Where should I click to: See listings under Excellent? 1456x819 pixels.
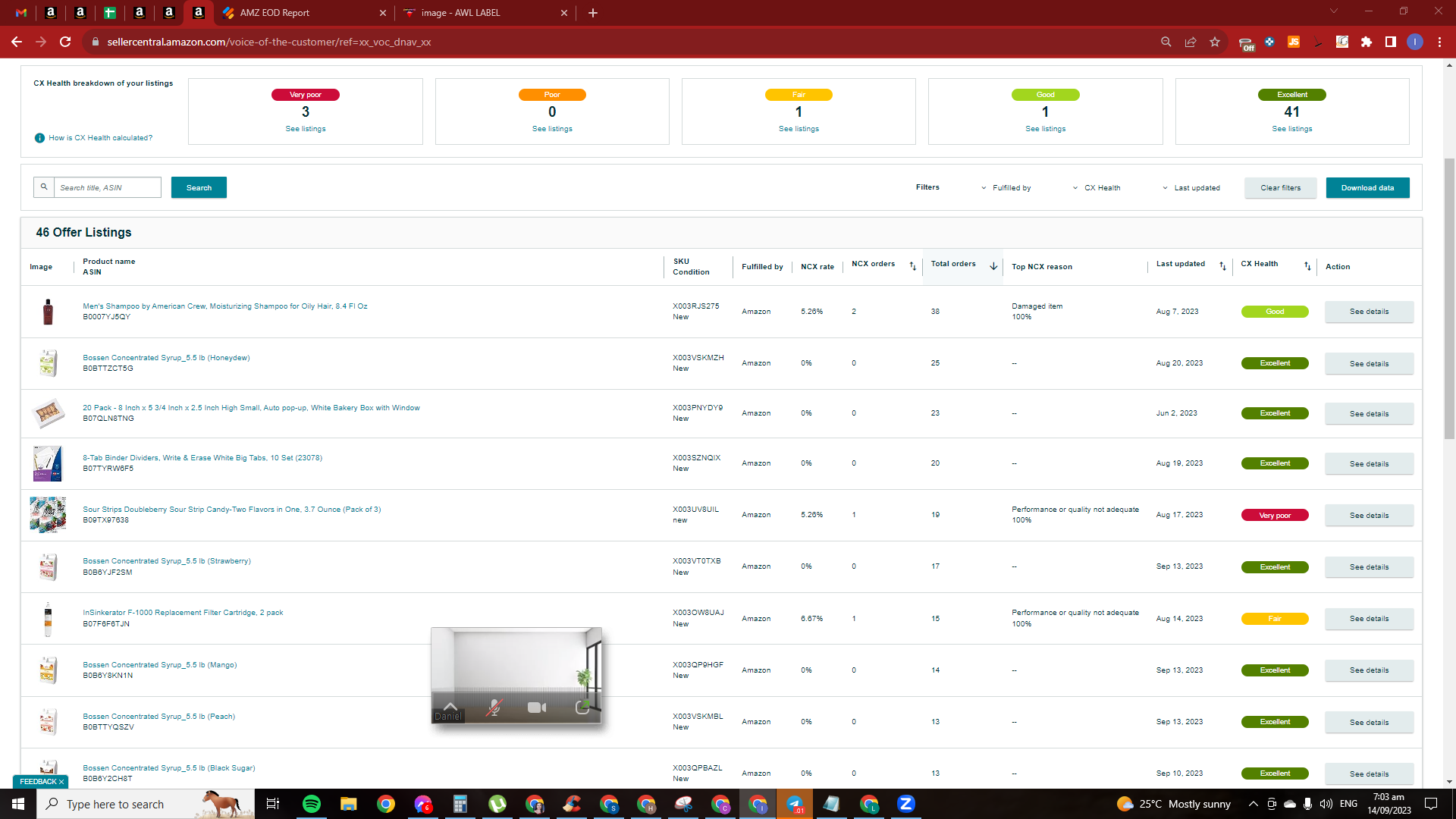click(1292, 129)
